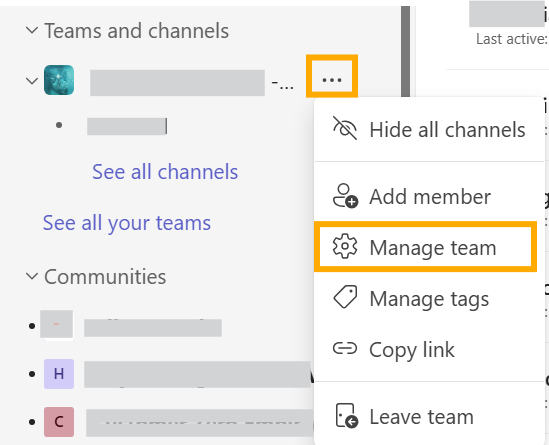
Task: Click the Leave team door icon
Action: tap(346, 416)
